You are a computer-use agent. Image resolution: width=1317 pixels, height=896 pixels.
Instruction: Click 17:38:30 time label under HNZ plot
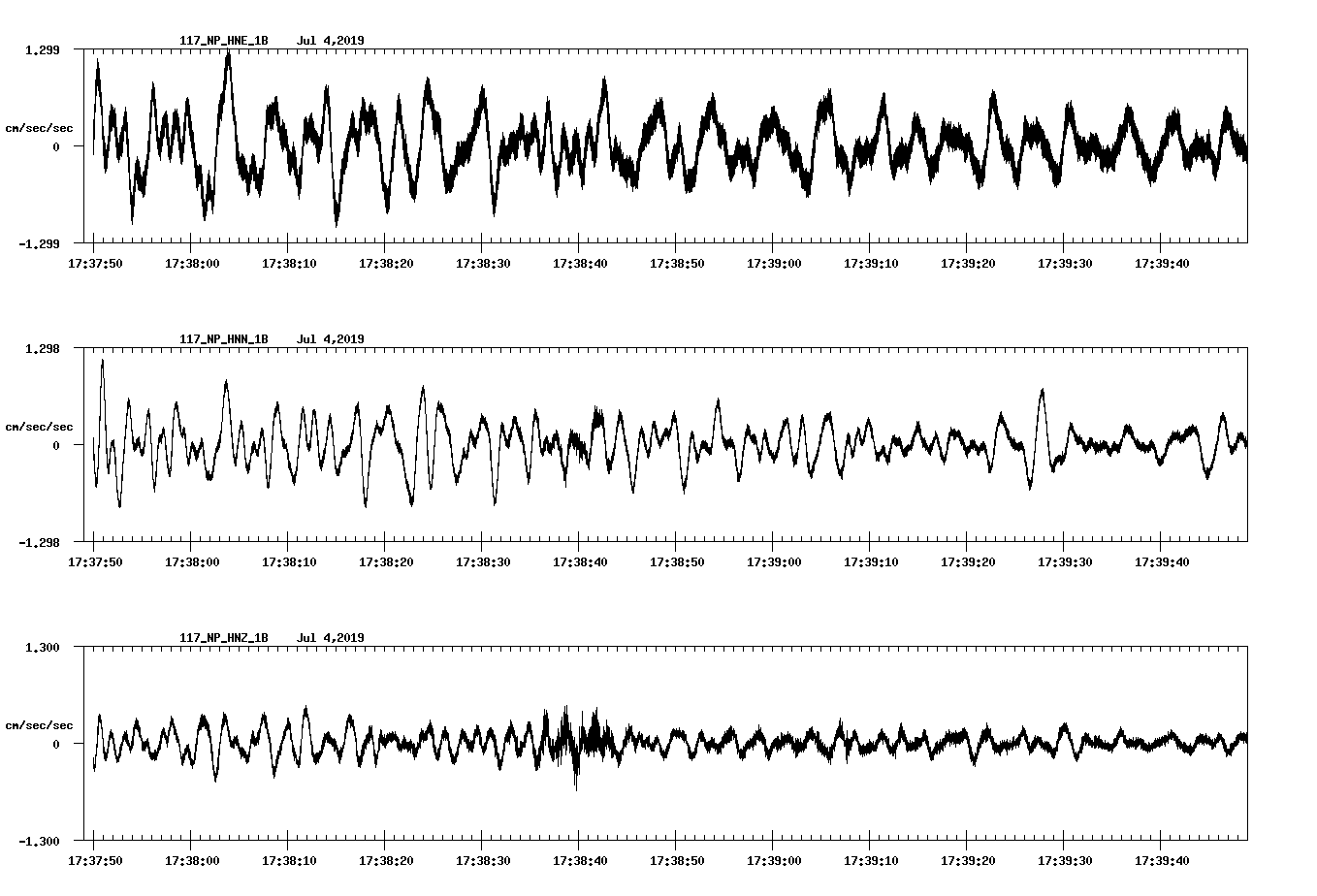(x=482, y=860)
